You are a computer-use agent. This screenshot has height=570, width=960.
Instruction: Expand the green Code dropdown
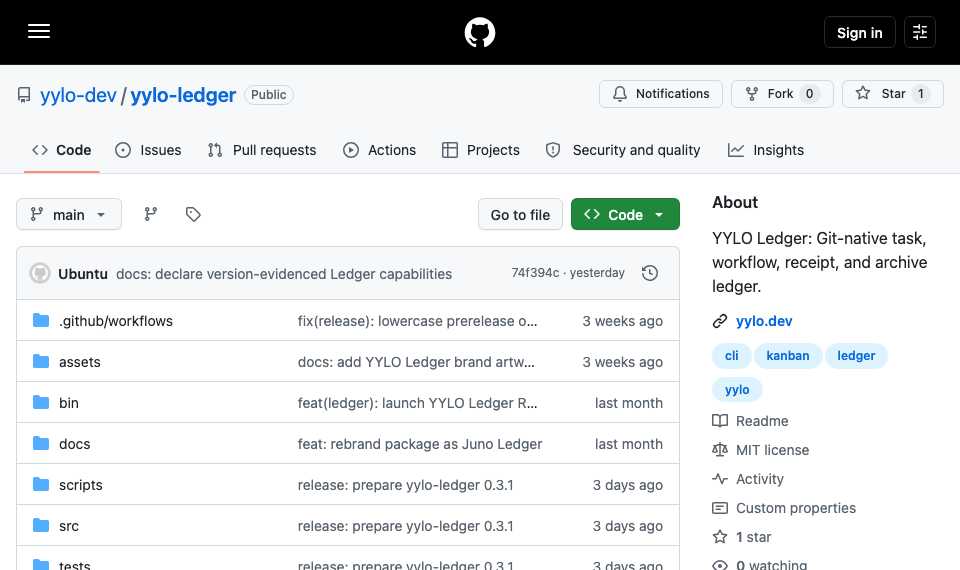625,214
